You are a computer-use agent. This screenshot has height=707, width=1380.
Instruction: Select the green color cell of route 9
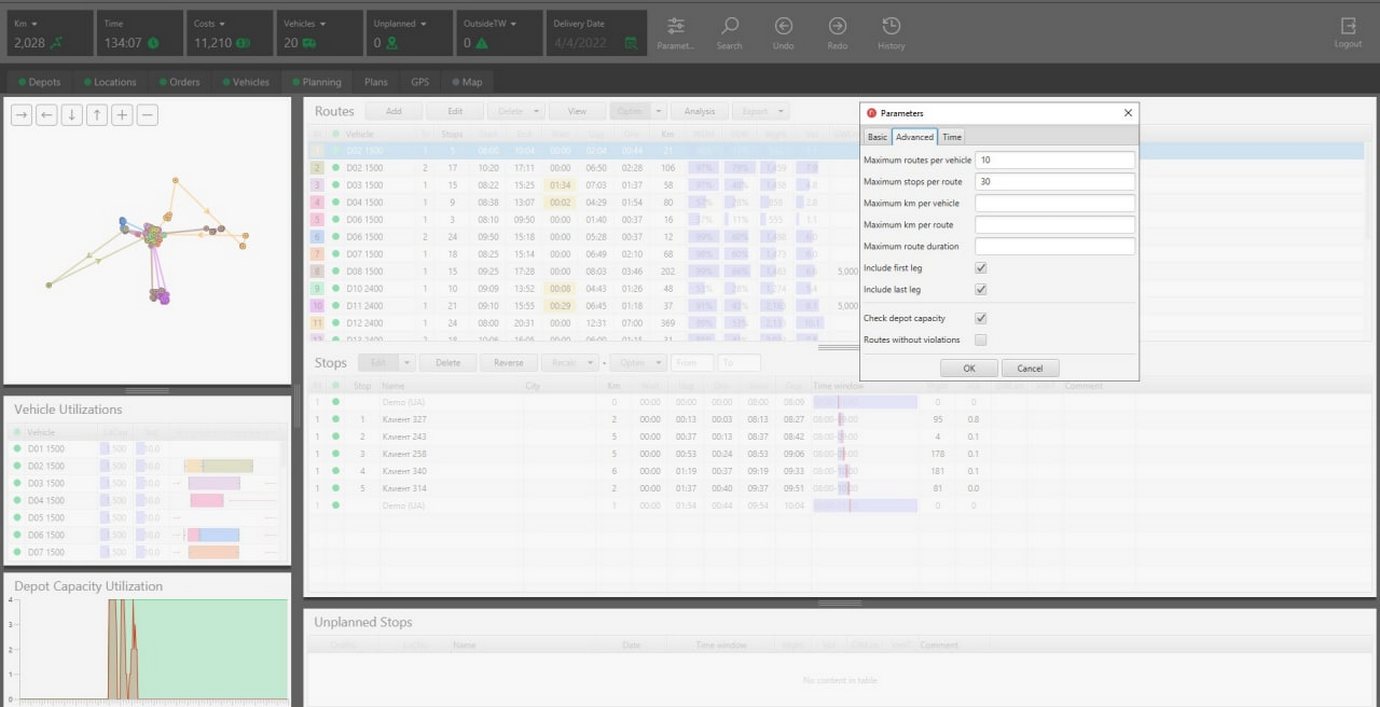point(318,288)
